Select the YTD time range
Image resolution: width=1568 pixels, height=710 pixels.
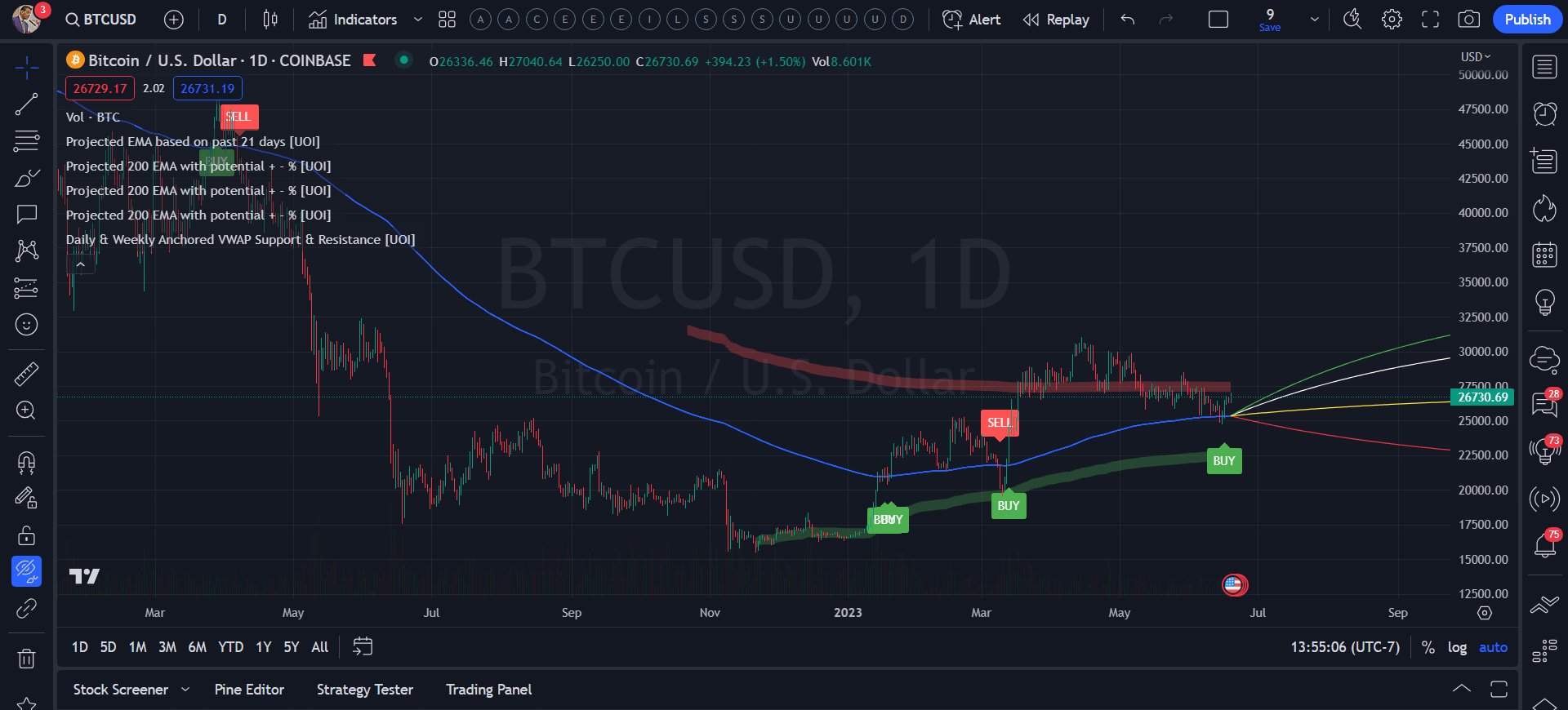click(x=230, y=647)
